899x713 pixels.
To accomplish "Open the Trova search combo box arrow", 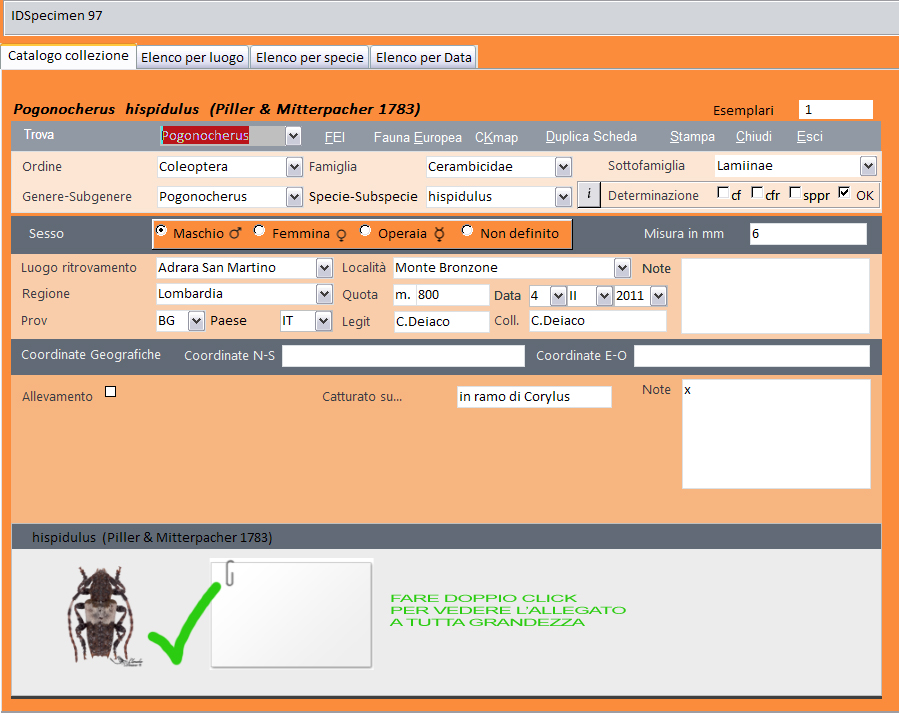I will (293, 136).
